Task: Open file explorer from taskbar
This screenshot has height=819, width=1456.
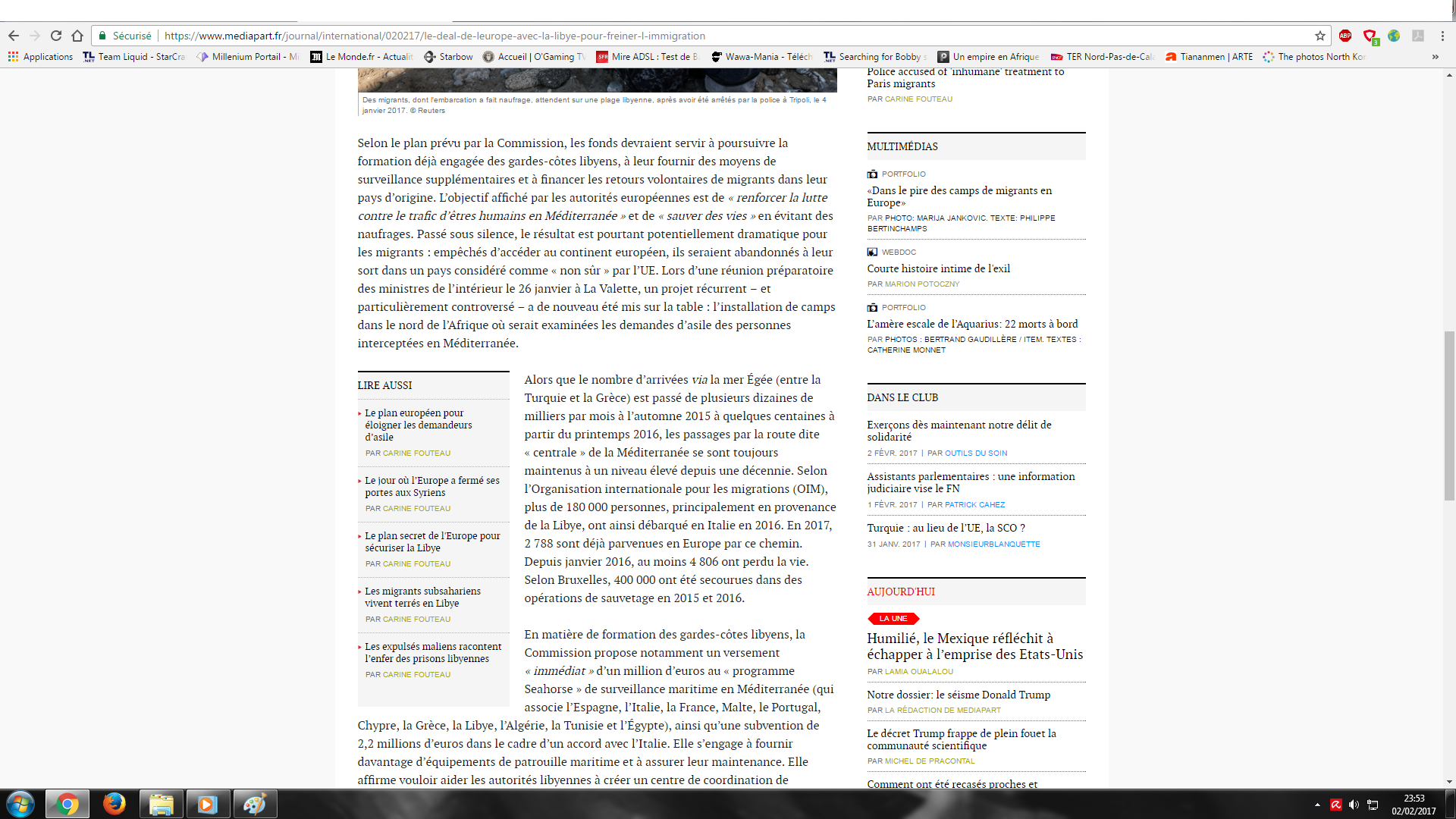Action: point(161,804)
